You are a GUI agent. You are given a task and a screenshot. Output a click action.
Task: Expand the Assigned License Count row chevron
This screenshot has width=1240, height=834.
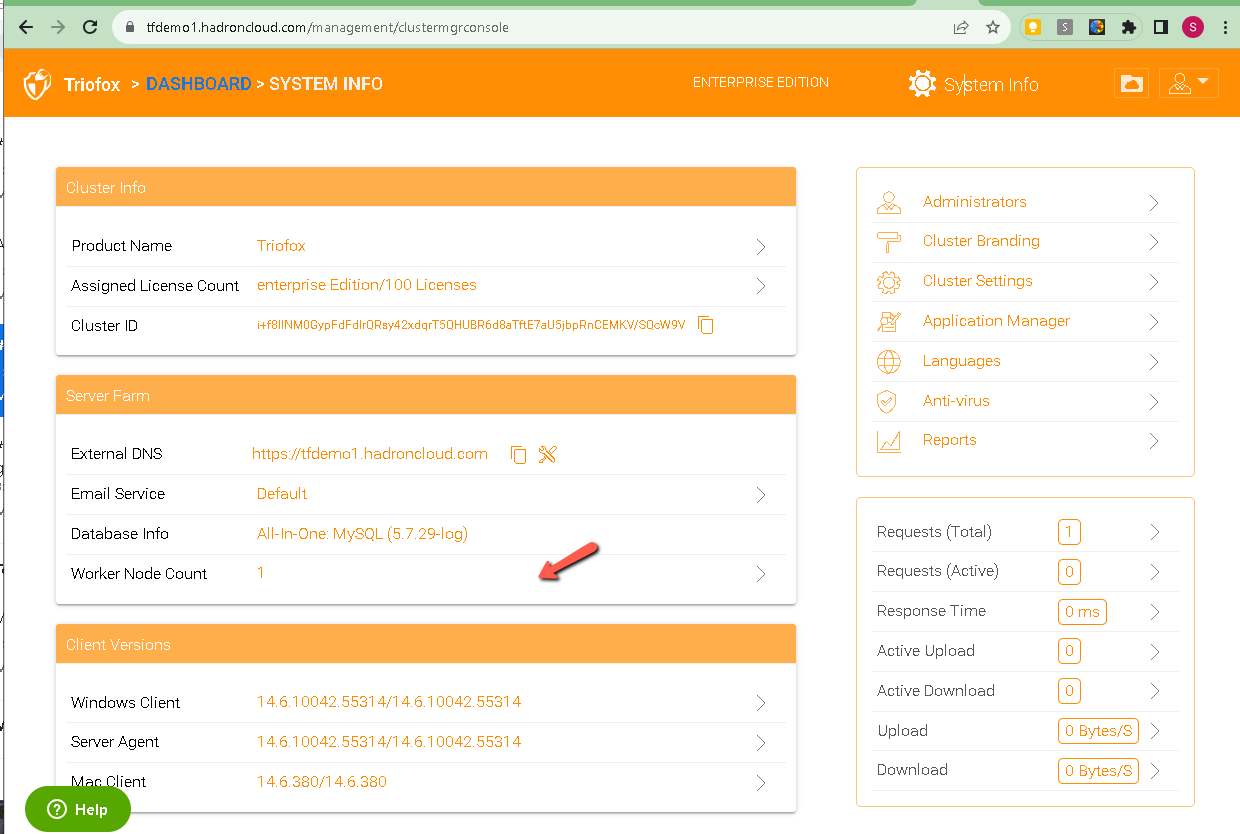tap(761, 286)
